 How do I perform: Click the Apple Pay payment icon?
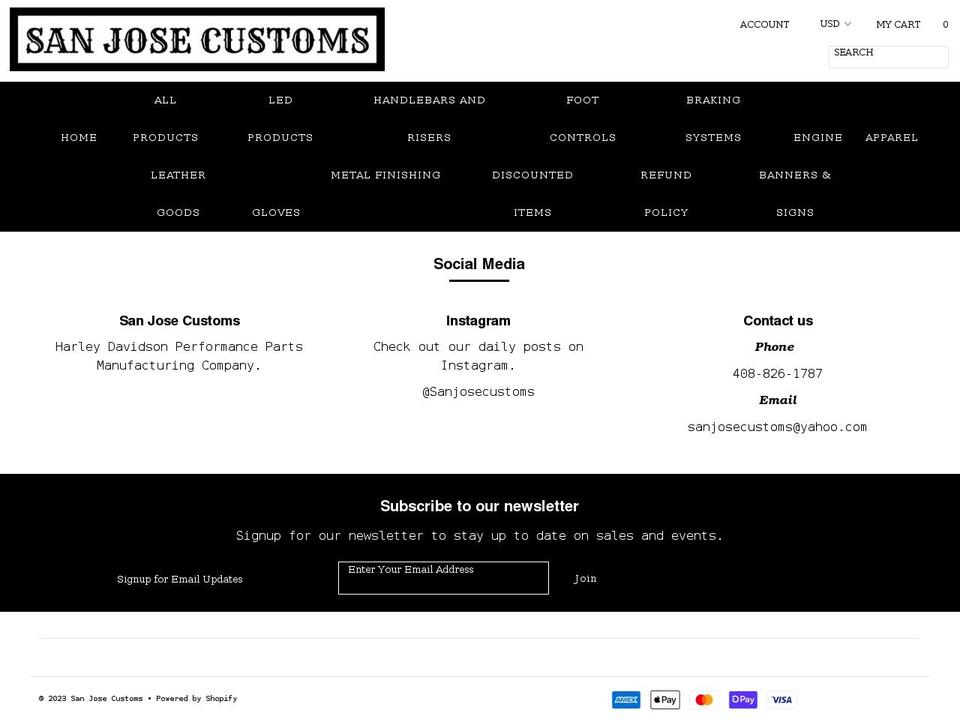click(x=665, y=699)
